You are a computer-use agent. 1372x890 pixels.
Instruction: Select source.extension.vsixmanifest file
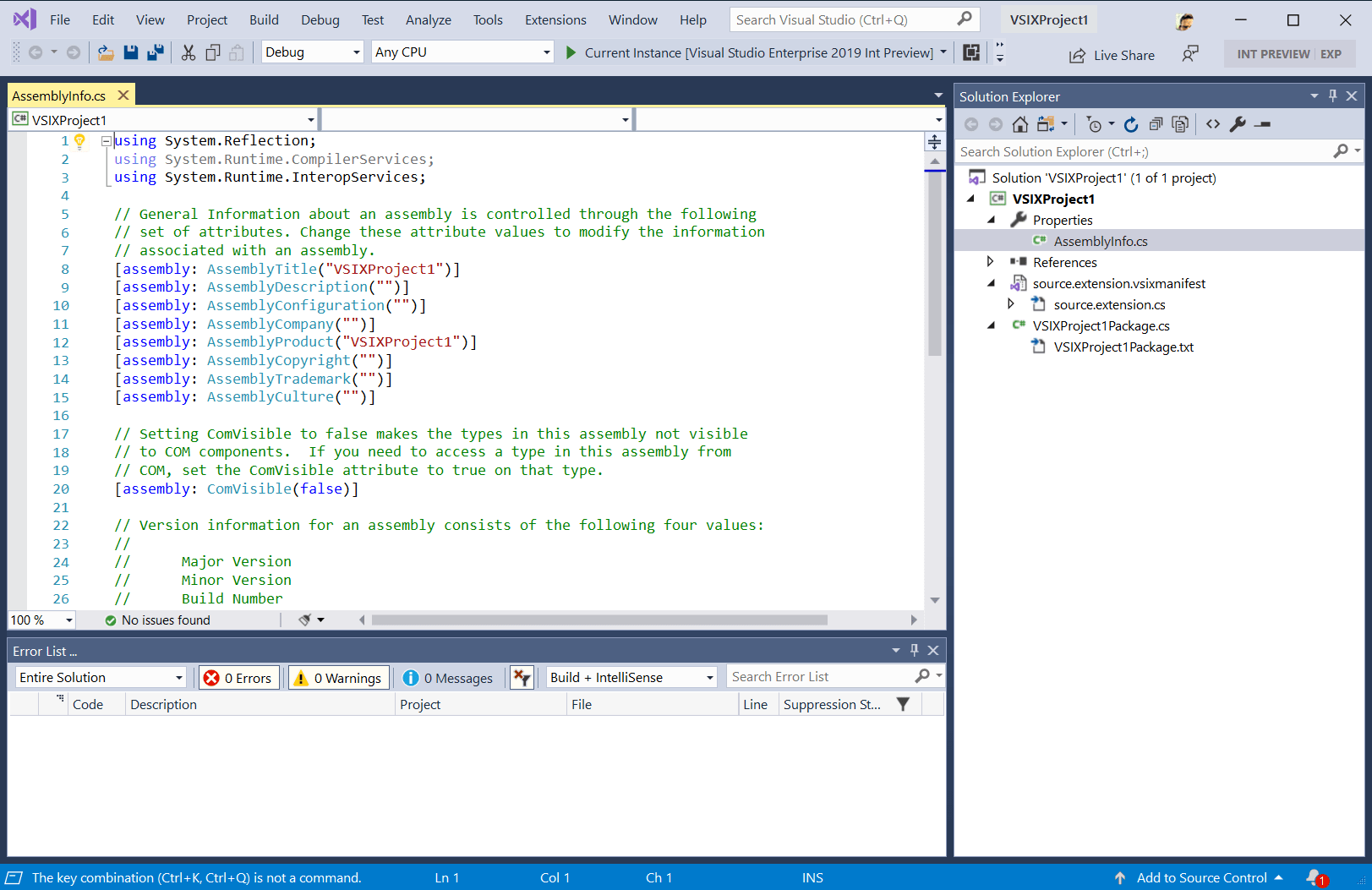(x=1118, y=283)
